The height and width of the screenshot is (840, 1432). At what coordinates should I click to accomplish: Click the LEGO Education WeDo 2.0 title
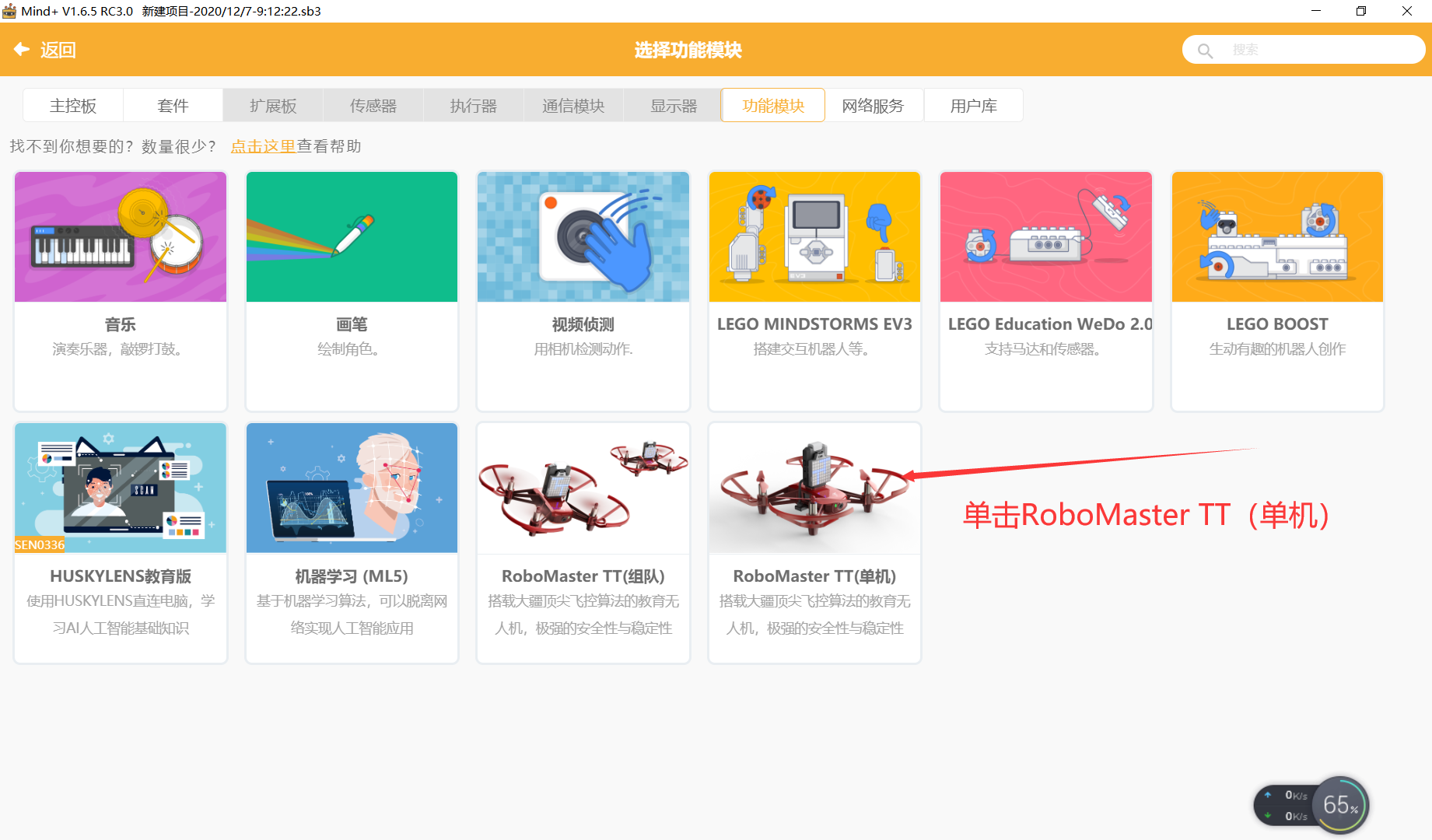tap(1050, 324)
